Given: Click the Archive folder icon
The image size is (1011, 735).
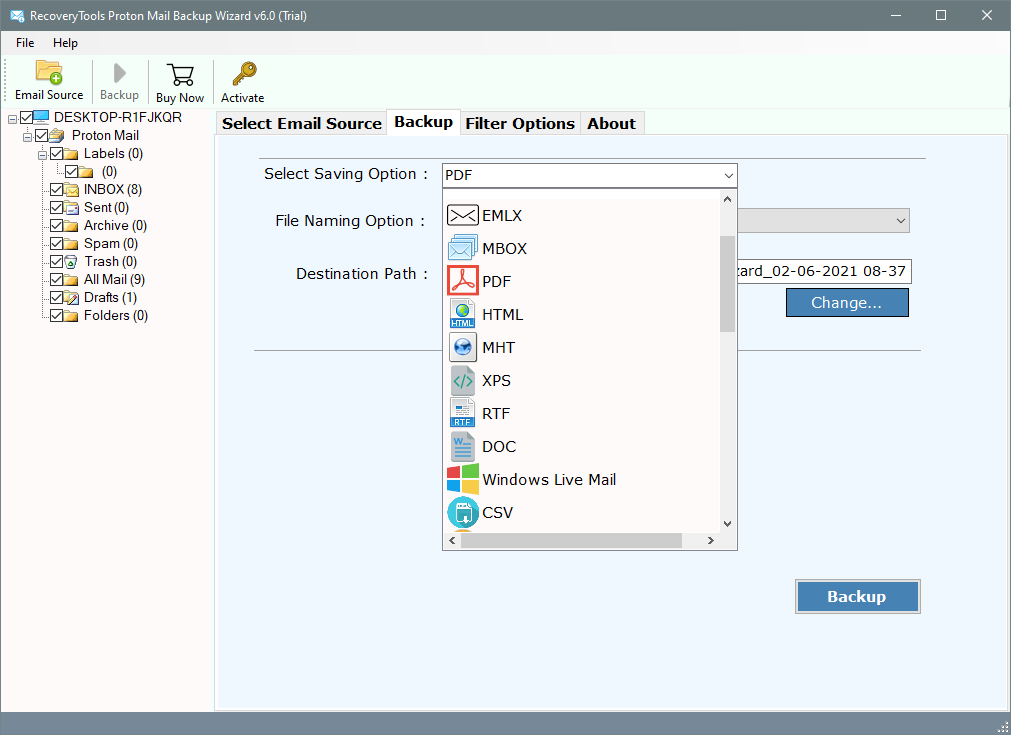Looking at the screenshot, I should point(72,226).
